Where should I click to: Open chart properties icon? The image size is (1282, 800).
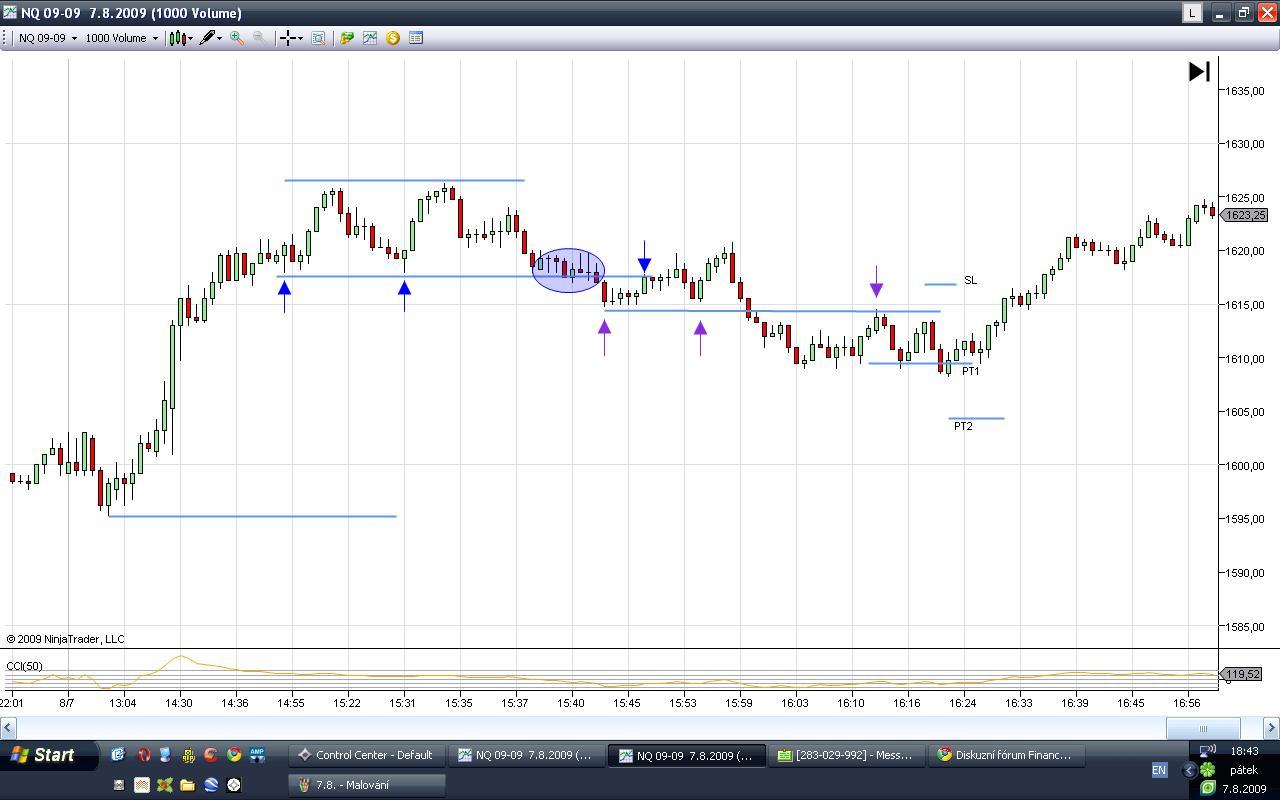[x=416, y=38]
